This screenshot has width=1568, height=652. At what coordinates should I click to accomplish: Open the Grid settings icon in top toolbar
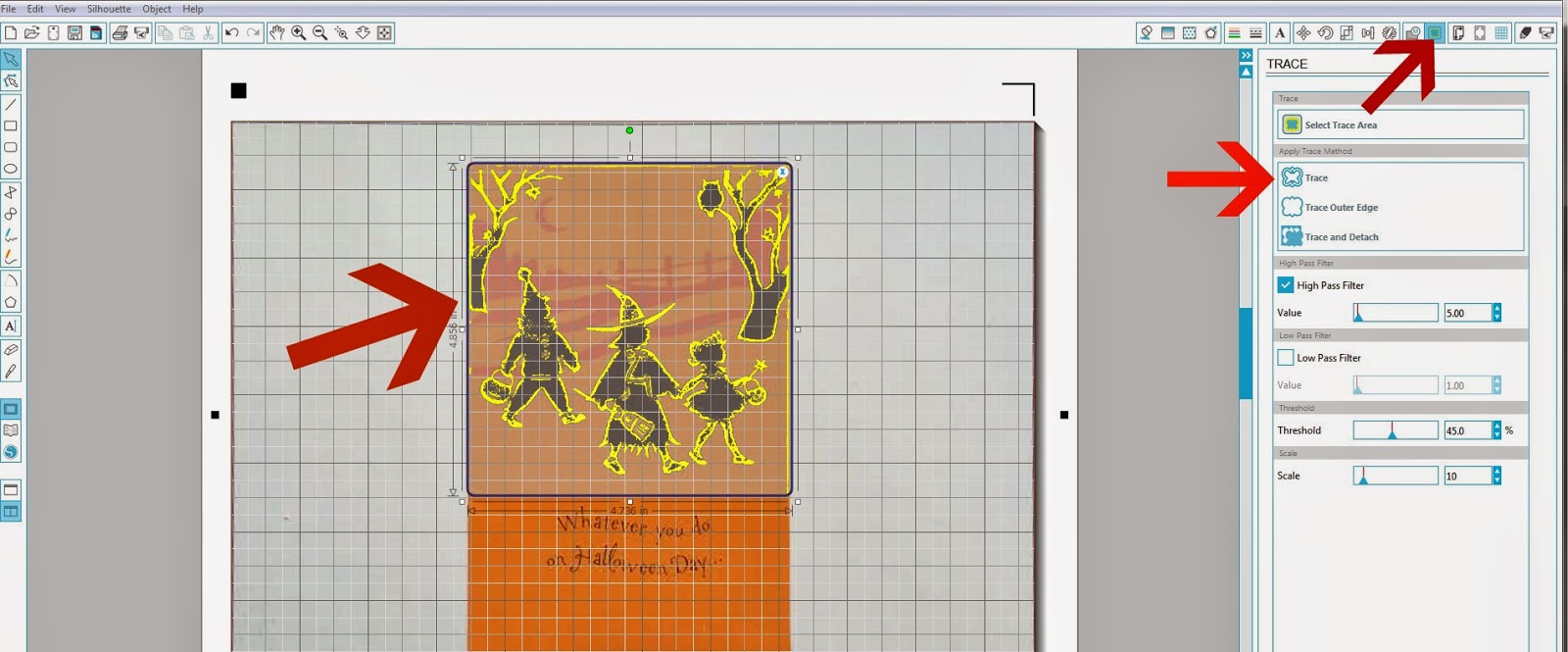tap(1501, 32)
